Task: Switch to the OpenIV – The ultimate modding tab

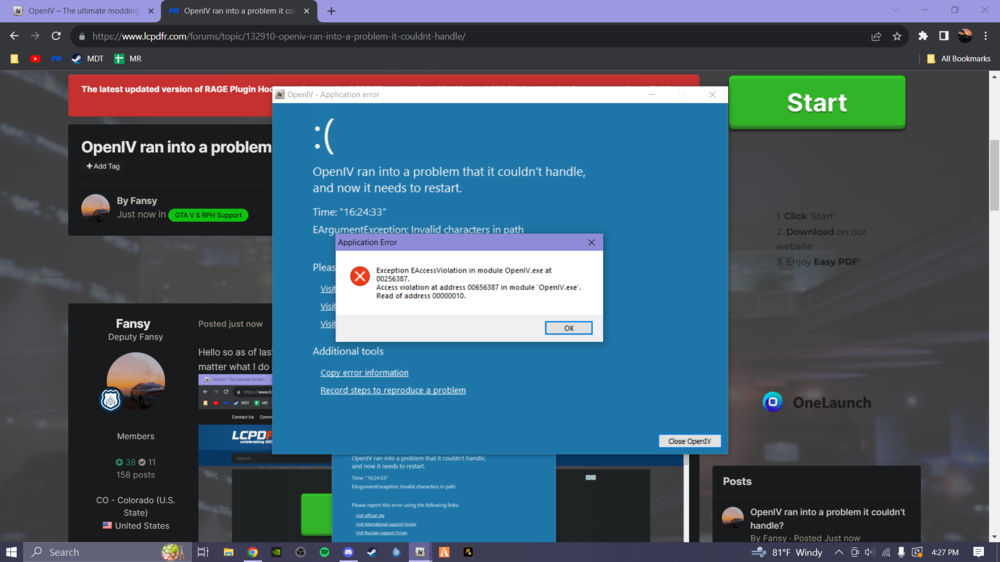Action: (x=83, y=11)
